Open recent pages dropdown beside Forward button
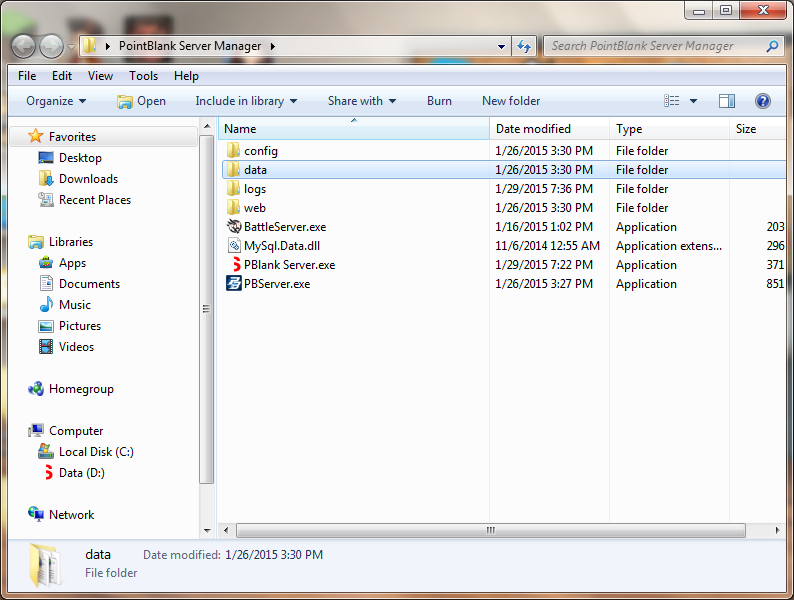Screen dimensions: 794x600 pyautogui.click(x=71, y=47)
